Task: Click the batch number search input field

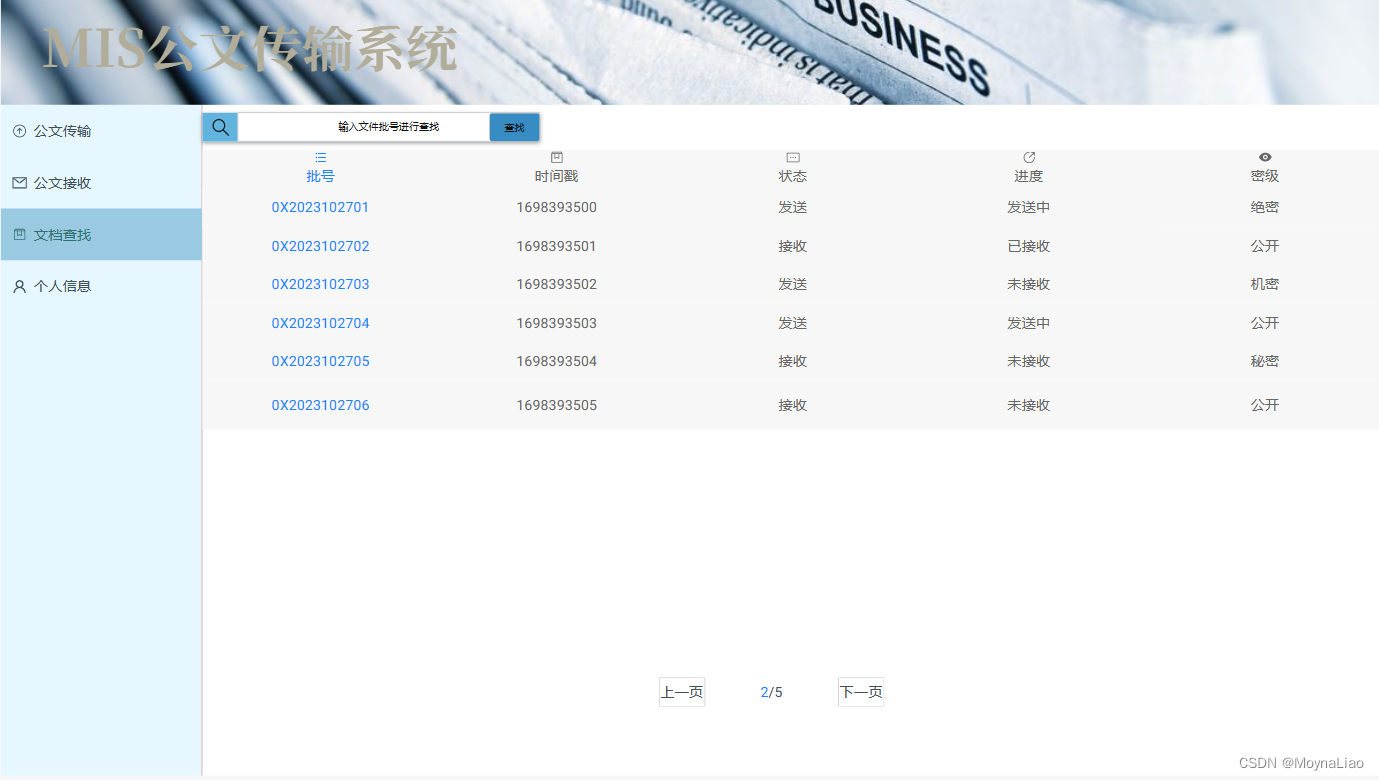Action: (x=363, y=127)
